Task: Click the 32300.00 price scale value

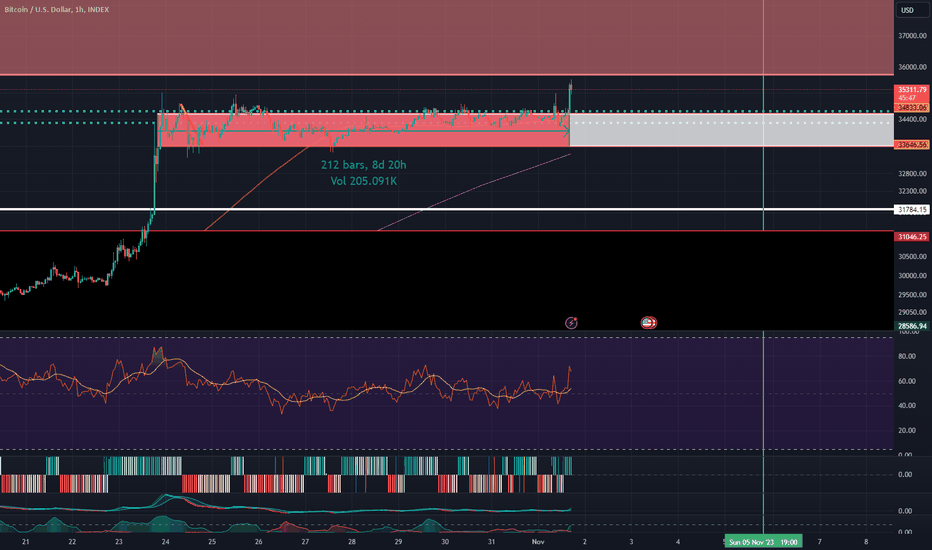Action: [x=912, y=191]
